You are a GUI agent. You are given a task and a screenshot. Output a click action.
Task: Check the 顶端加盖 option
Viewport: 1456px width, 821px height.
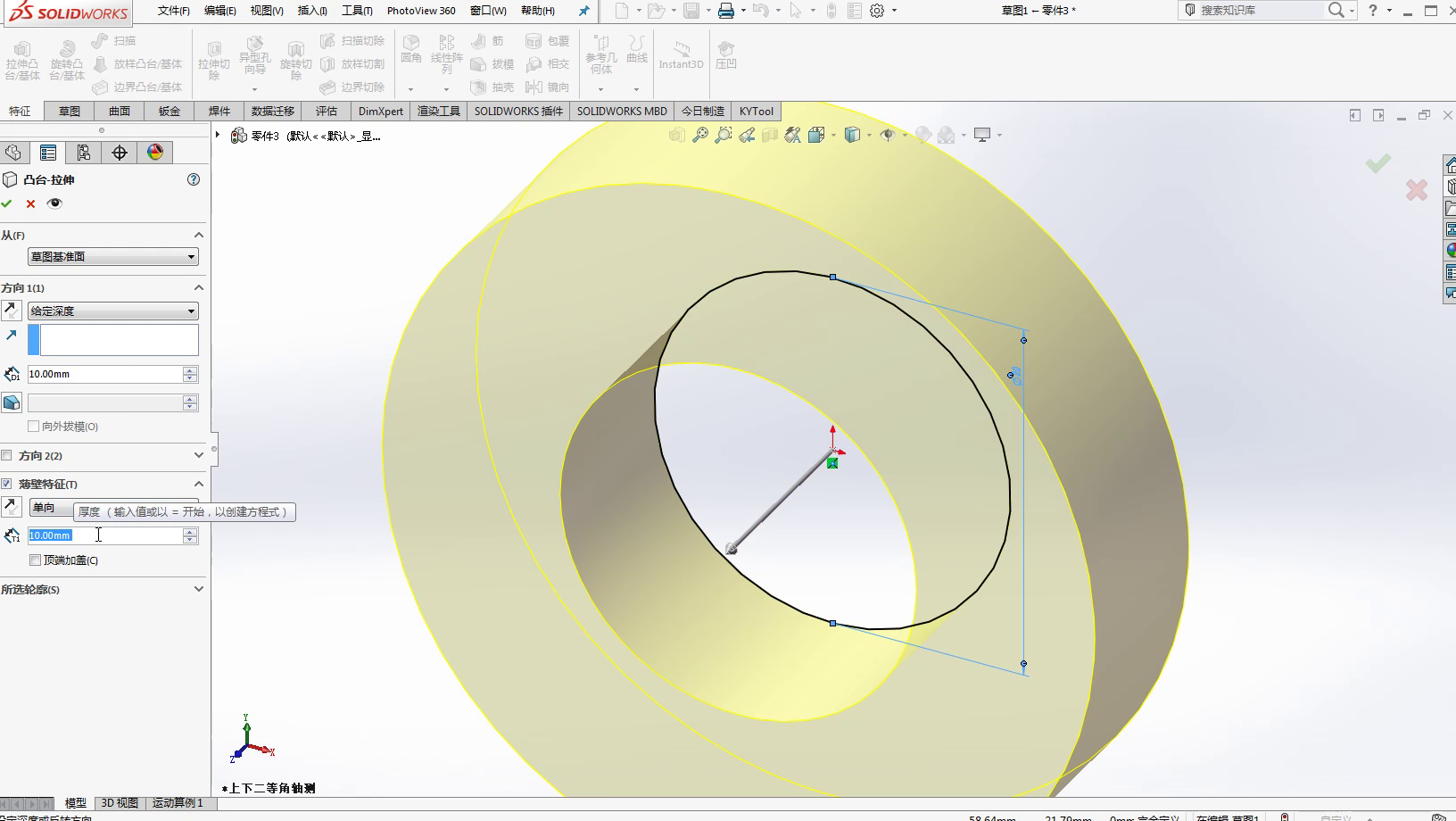35,560
